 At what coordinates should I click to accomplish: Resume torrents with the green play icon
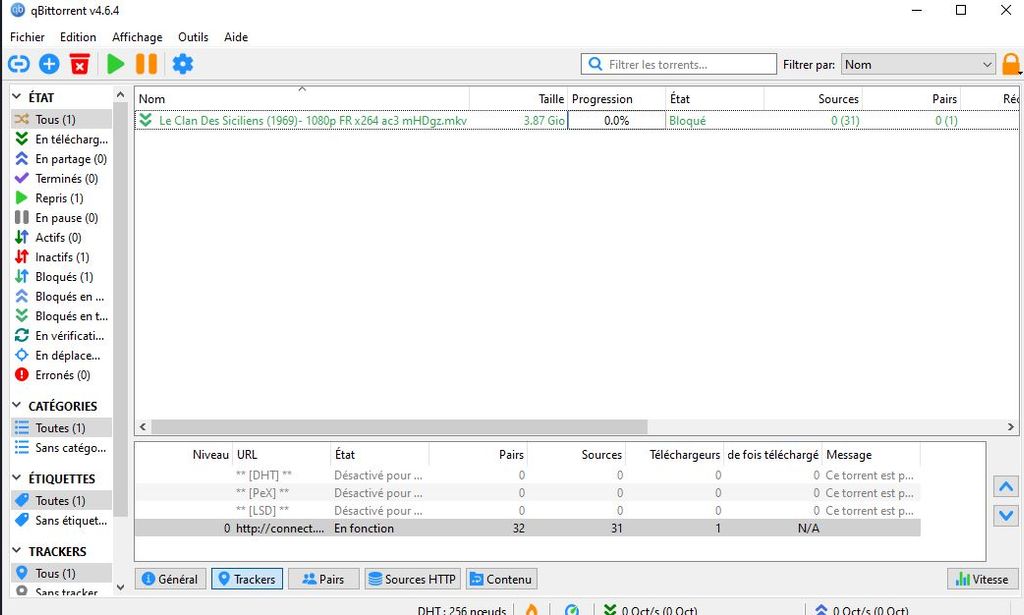(x=116, y=64)
